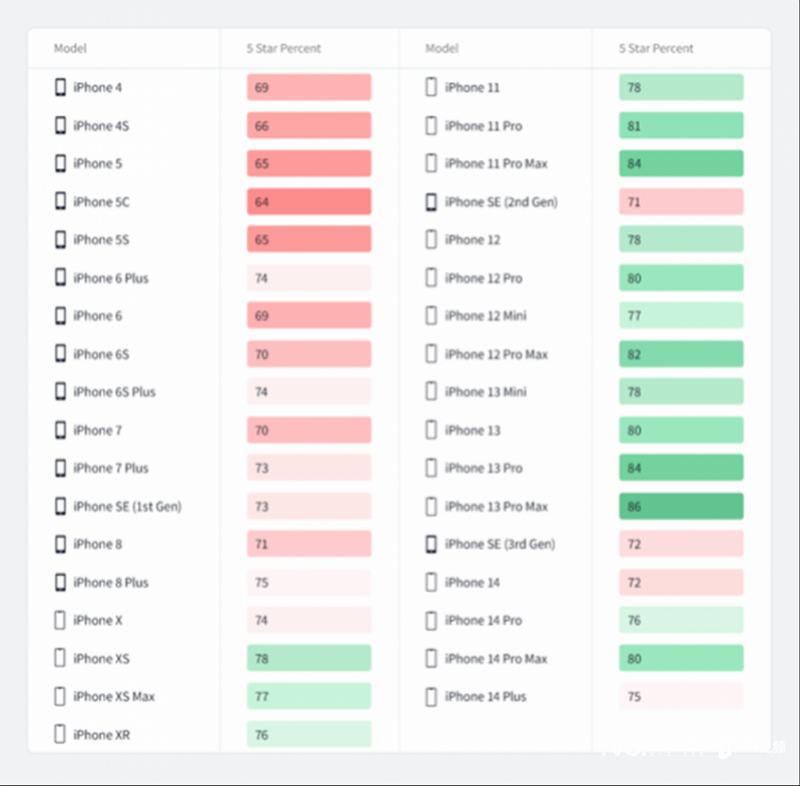Screen dimensions: 800x786
Task: Click the 77 value for iPhone XS Max
Action: click(x=262, y=697)
